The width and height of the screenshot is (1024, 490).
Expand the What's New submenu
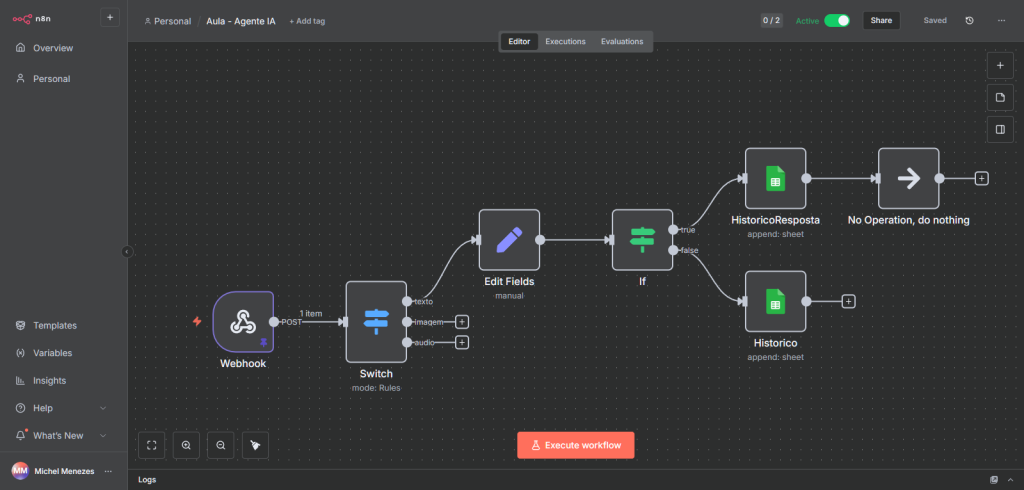pyautogui.click(x=103, y=436)
